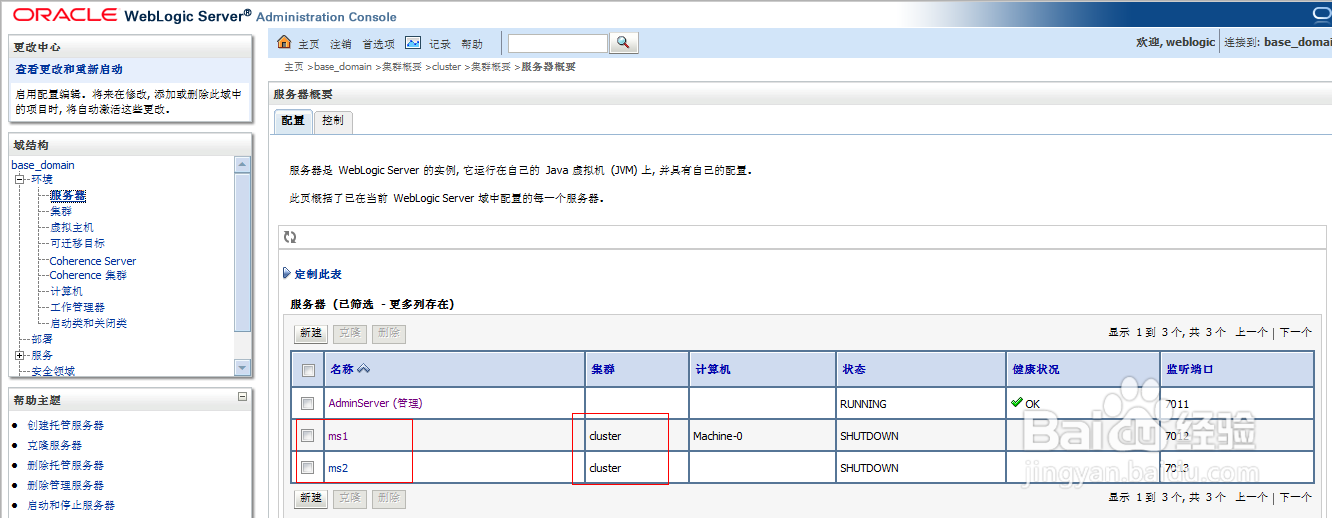This screenshot has height=518, width=1332.
Task: Open 首选项 preferences
Action: pos(378,44)
